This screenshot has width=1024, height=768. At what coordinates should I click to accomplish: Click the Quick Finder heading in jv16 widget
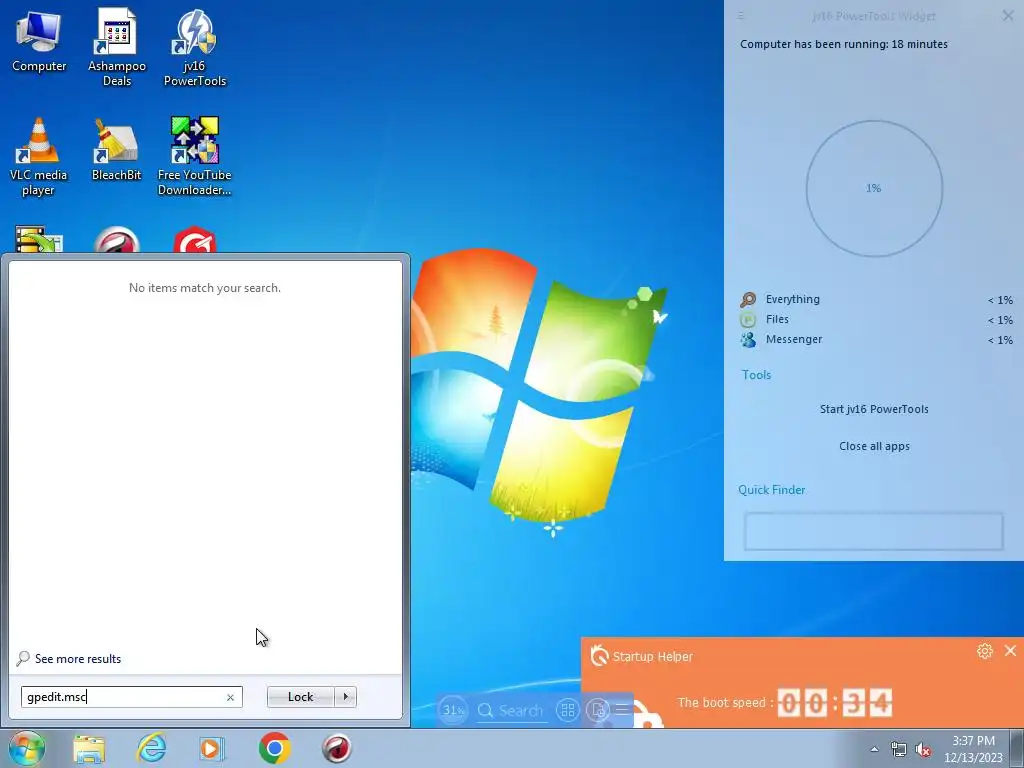coord(771,490)
